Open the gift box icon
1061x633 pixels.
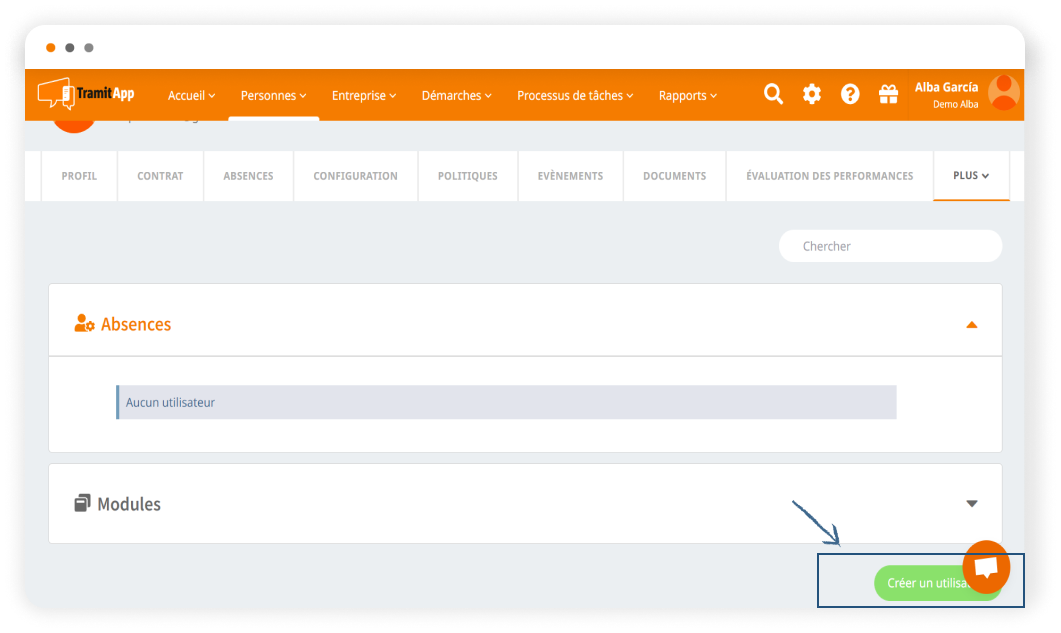[888, 94]
